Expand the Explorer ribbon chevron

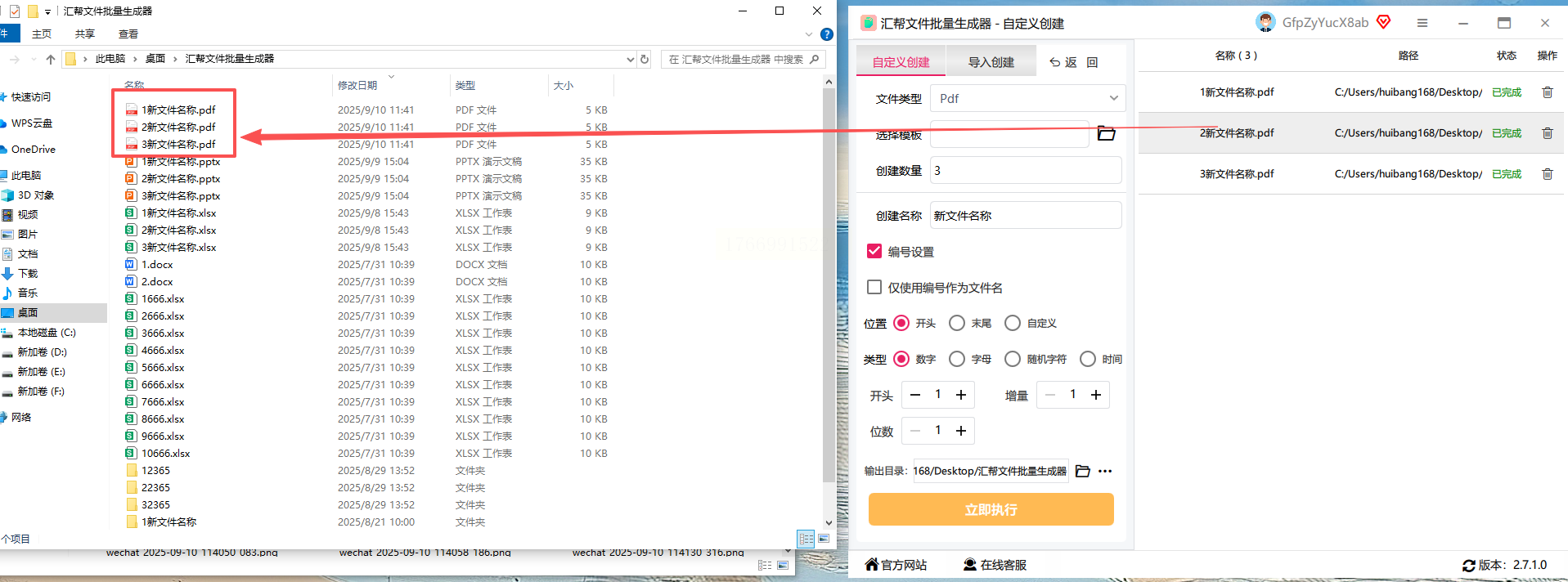[x=809, y=34]
